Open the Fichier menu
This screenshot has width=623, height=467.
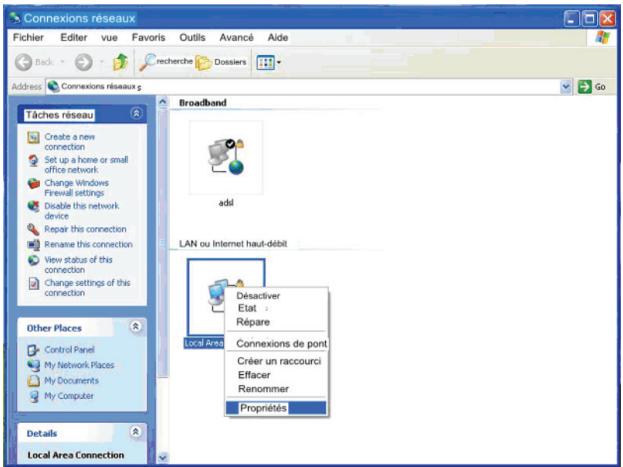click(28, 37)
